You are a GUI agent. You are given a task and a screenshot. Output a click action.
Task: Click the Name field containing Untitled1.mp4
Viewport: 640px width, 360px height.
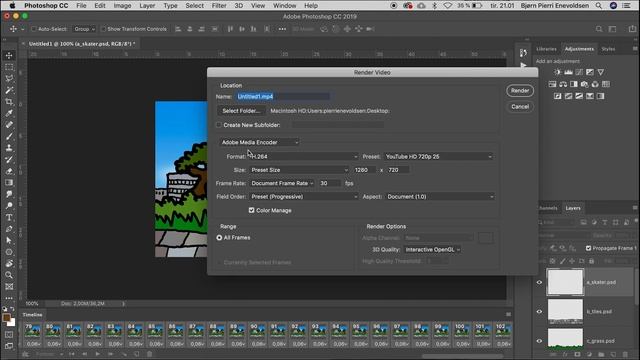pyautogui.click(x=283, y=97)
